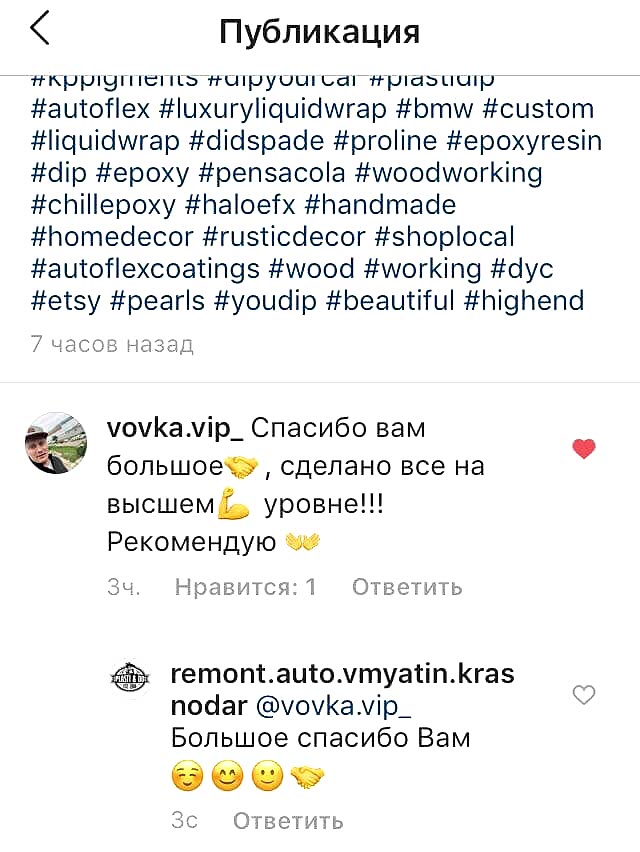The width and height of the screenshot is (640, 852).
Task: Open the #woodworking hashtag
Action: point(449,174)
